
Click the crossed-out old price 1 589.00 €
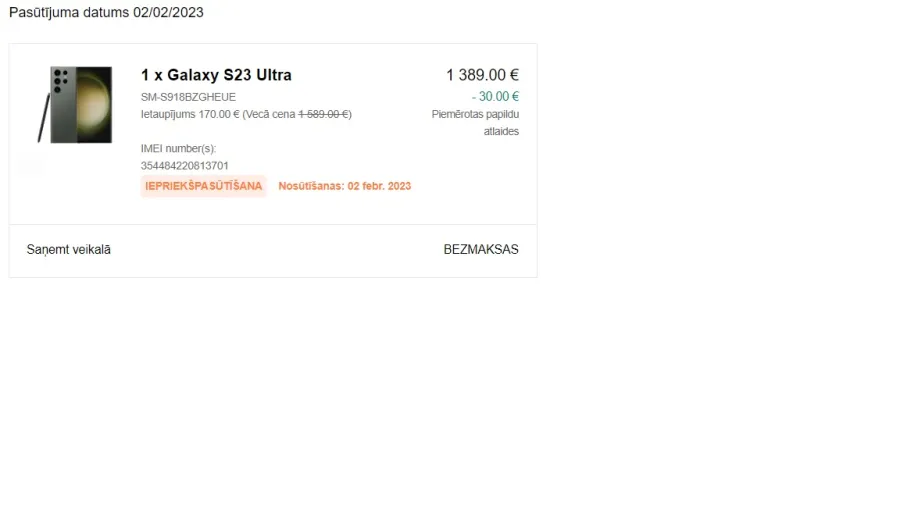click(323, 114)
